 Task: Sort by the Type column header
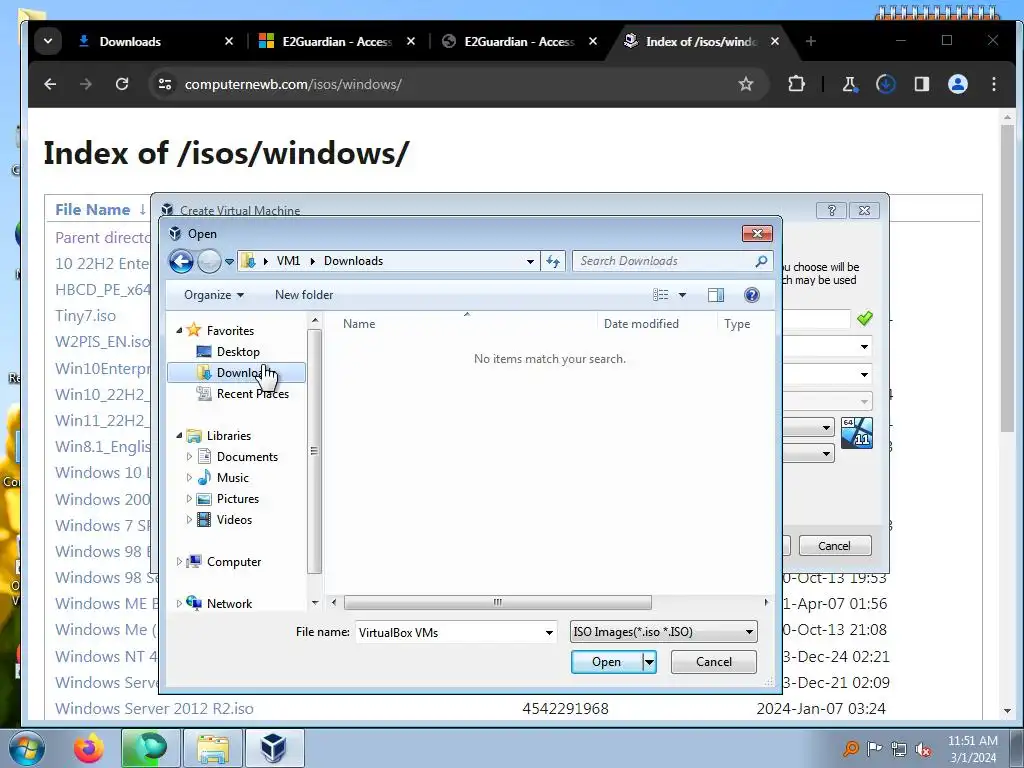[x=737, y=324]
